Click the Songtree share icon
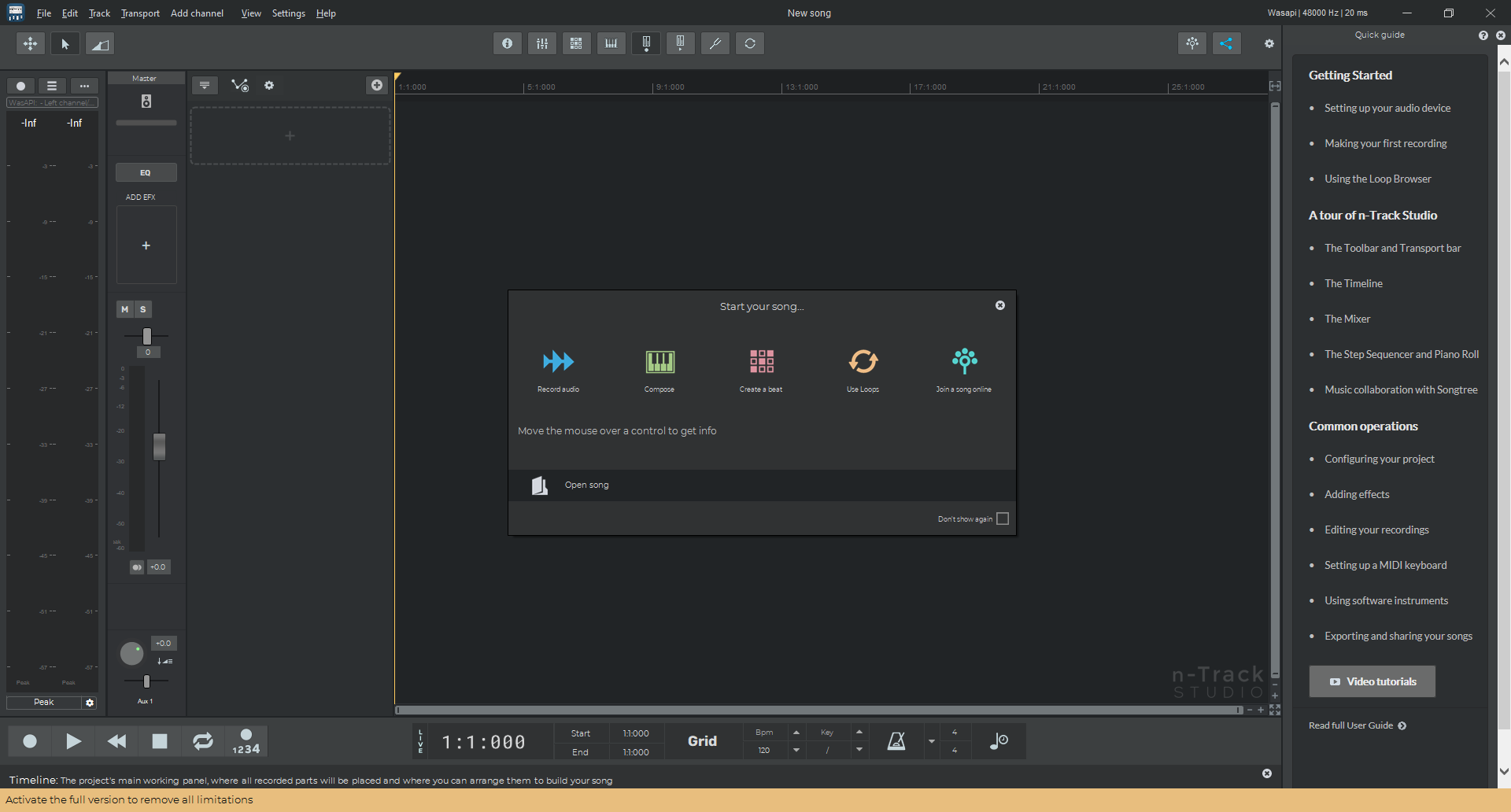1511x812 pixels. [x=1226, y=44]
